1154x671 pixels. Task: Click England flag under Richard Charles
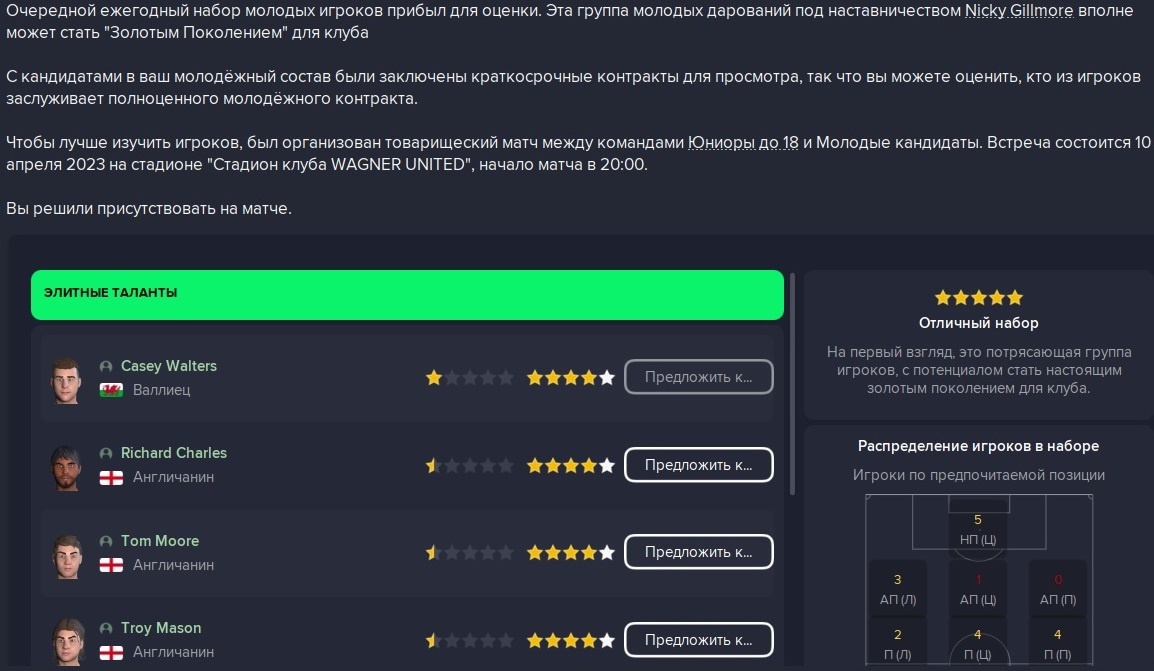(x=111, y=477)
